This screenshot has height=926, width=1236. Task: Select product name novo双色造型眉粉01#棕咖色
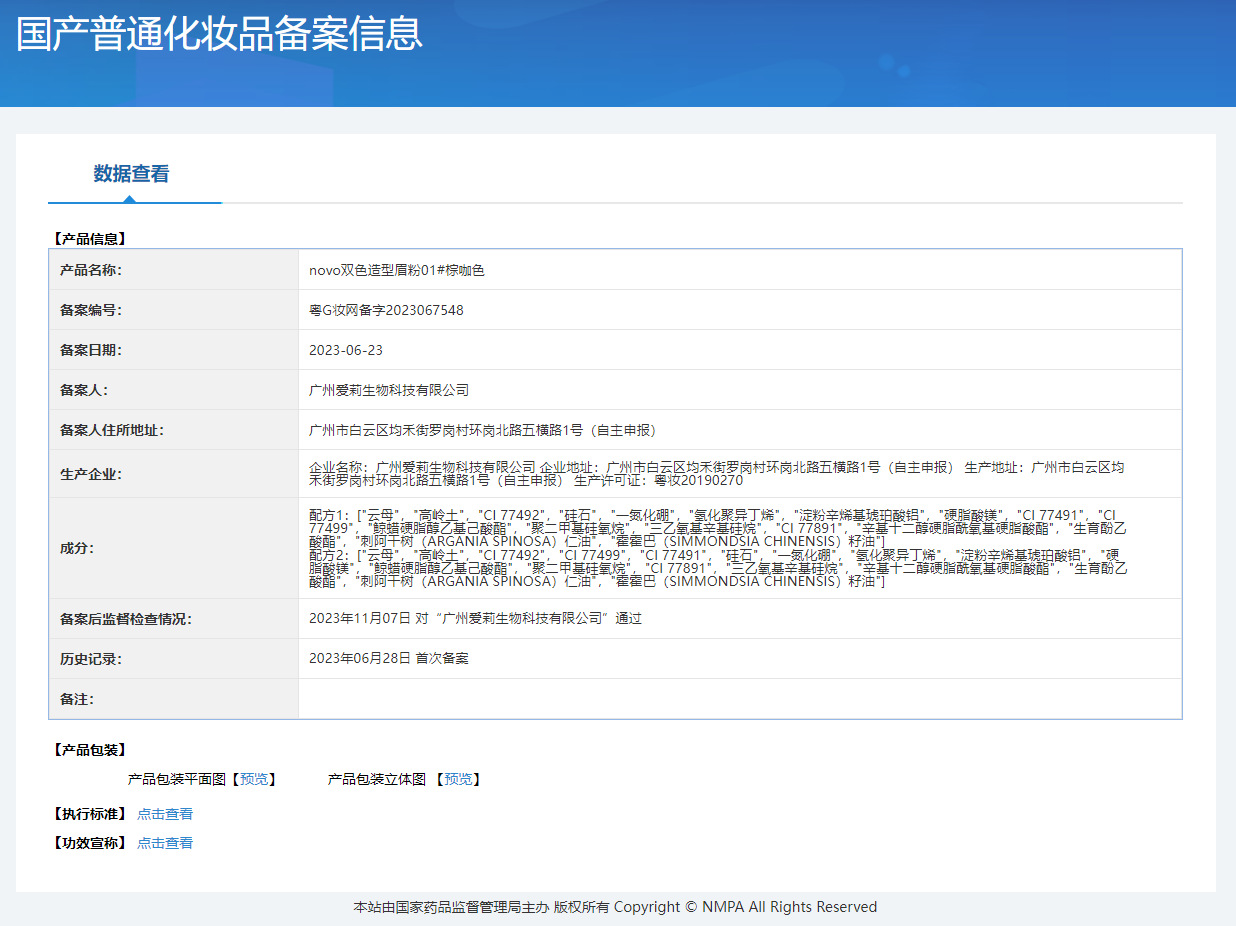397,270
